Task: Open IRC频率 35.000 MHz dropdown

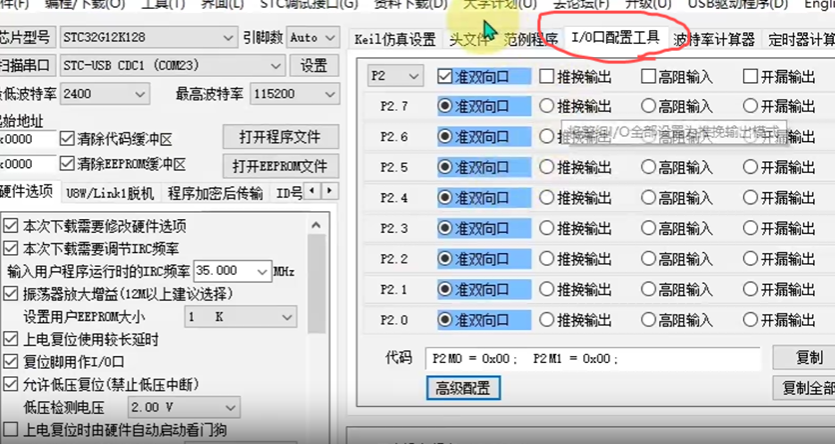Action: 232,271
